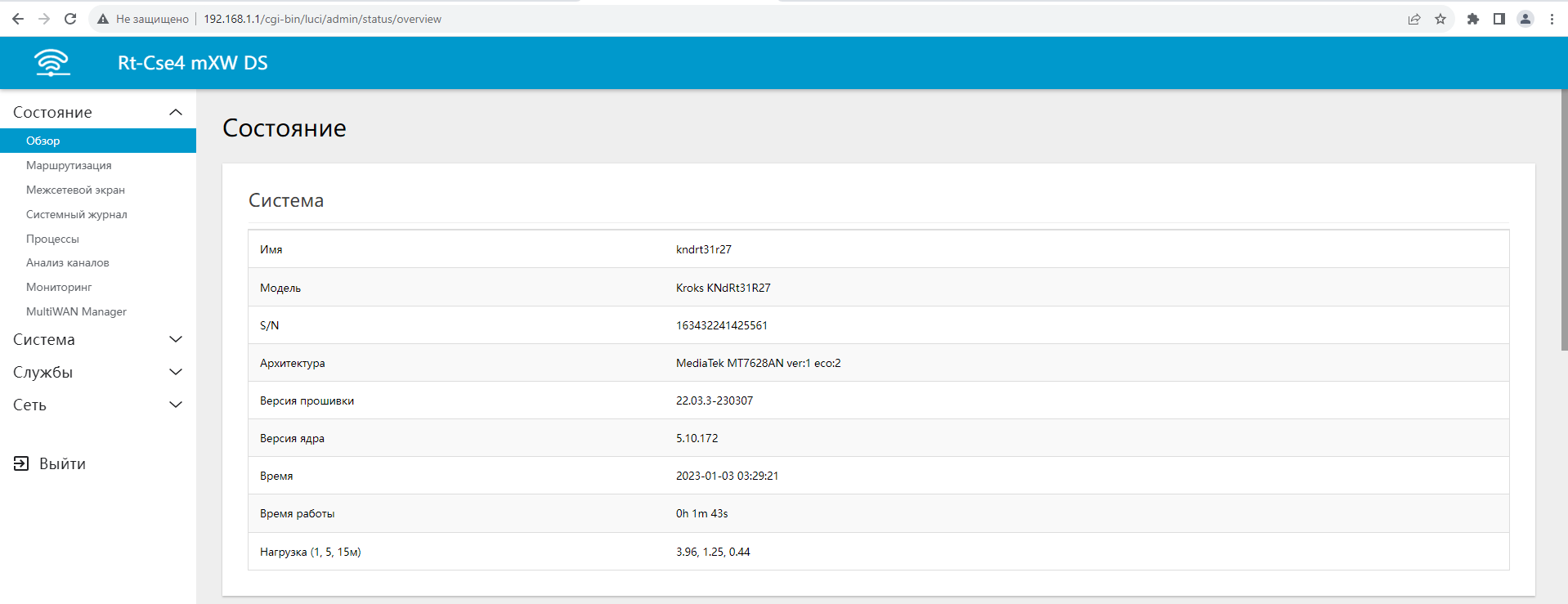Open Системный журнал in the sidebar
Screen dimensions: 1568x604
(x=76, y=214)
